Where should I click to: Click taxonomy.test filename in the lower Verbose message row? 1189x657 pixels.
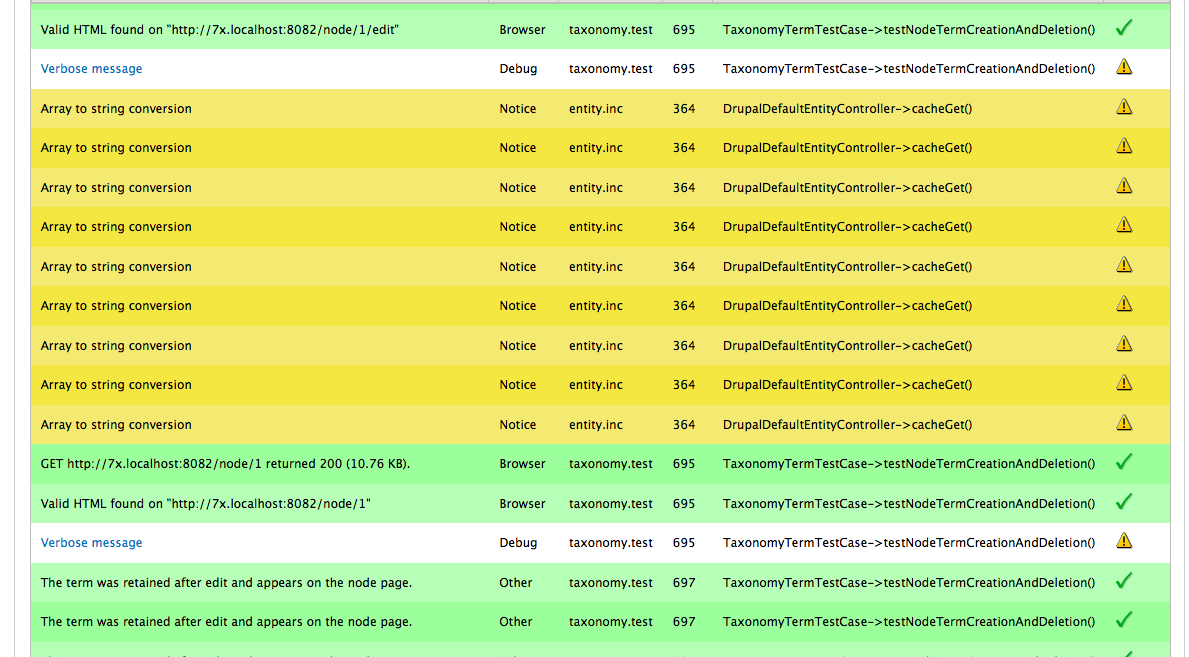click(610, 543)
